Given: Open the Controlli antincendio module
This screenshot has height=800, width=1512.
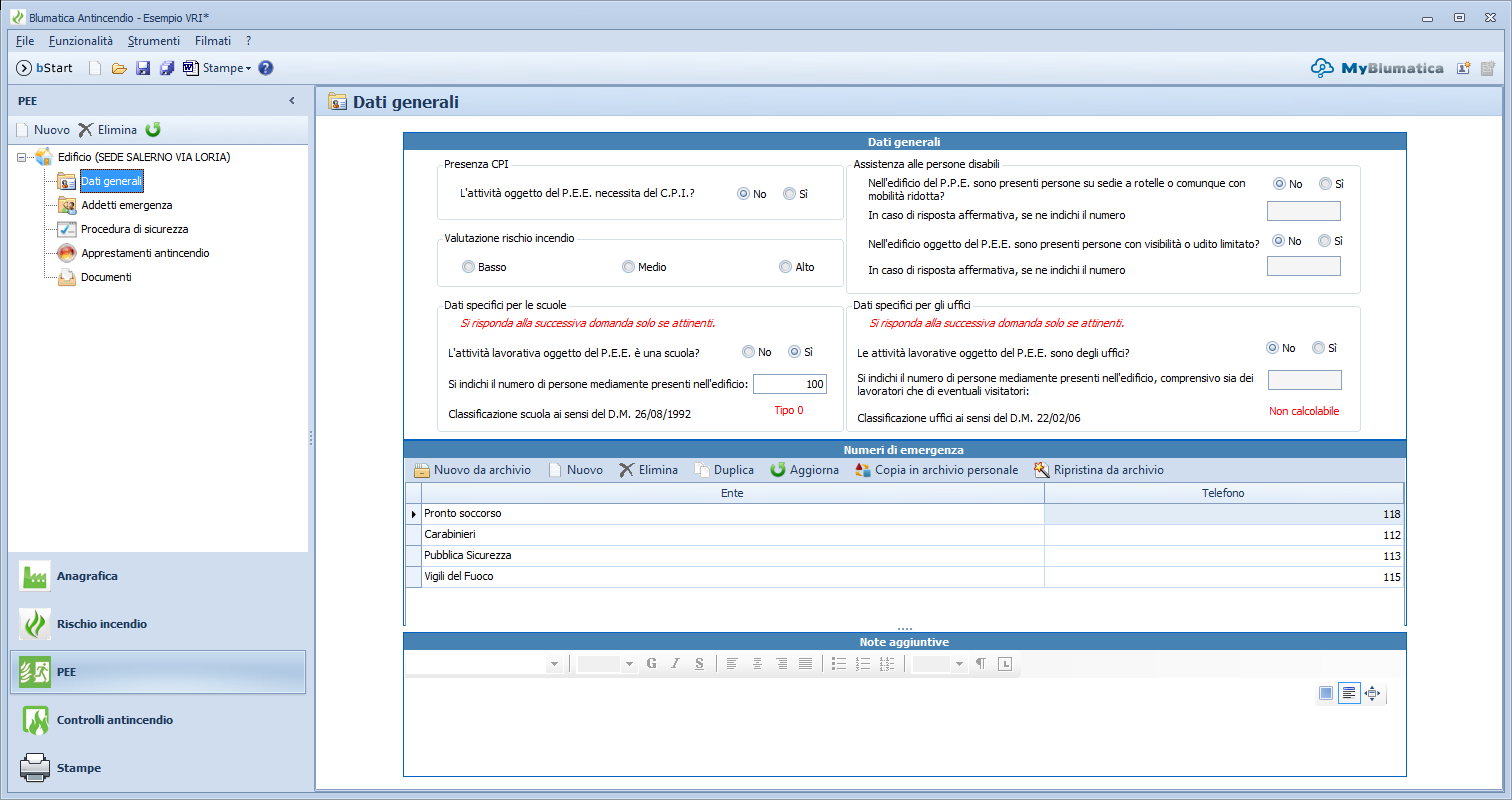Looking at the screenshot, I should click(114, 720).
